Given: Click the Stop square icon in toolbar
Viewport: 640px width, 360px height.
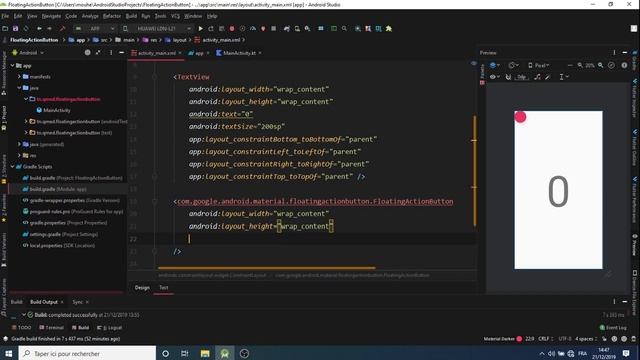Looking at the screenshot, I should coord(273,29).
